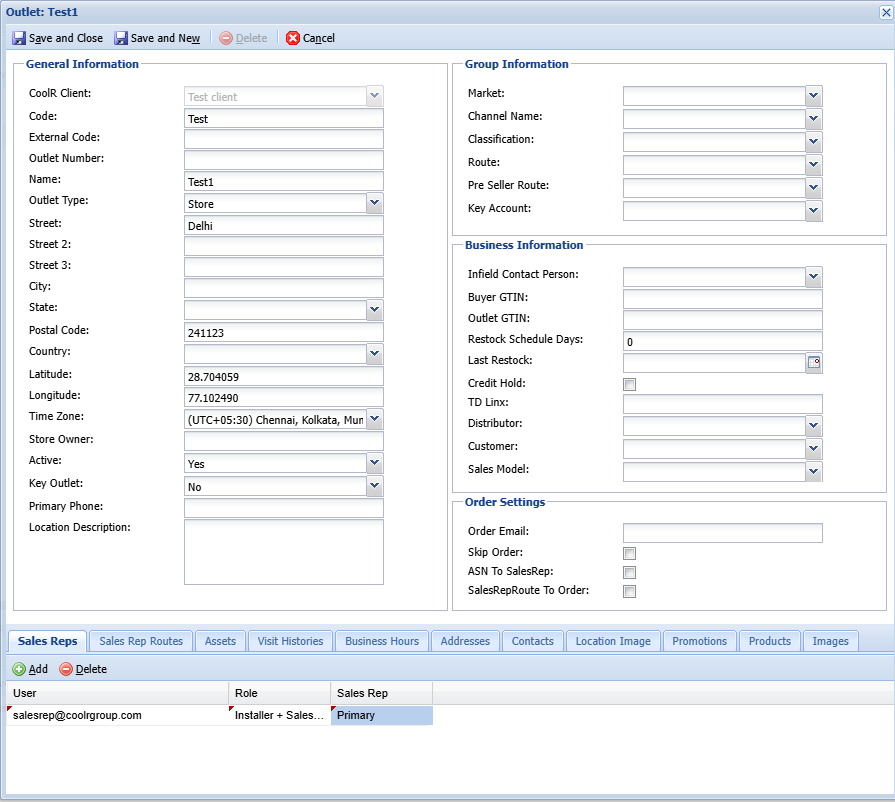The height and width of the screenshot is (802, 895).
Task: Click green Add icon in Sales Reps
Action: (19, 669)
